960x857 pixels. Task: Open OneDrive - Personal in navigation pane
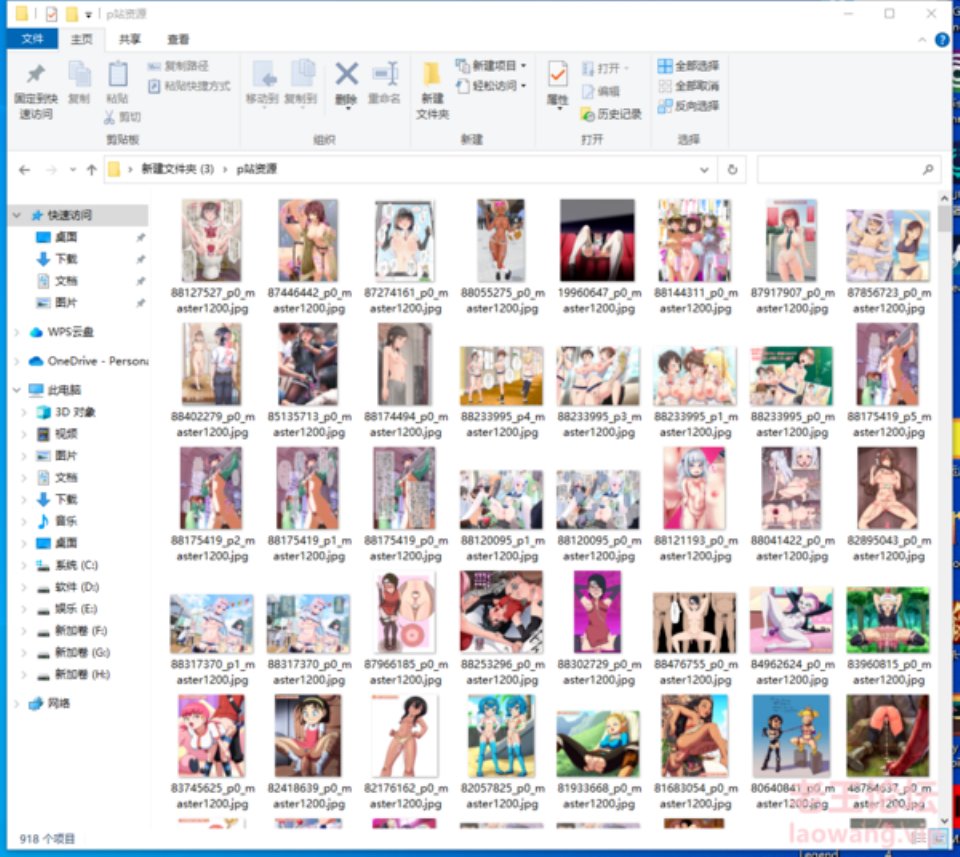[88, 361]
